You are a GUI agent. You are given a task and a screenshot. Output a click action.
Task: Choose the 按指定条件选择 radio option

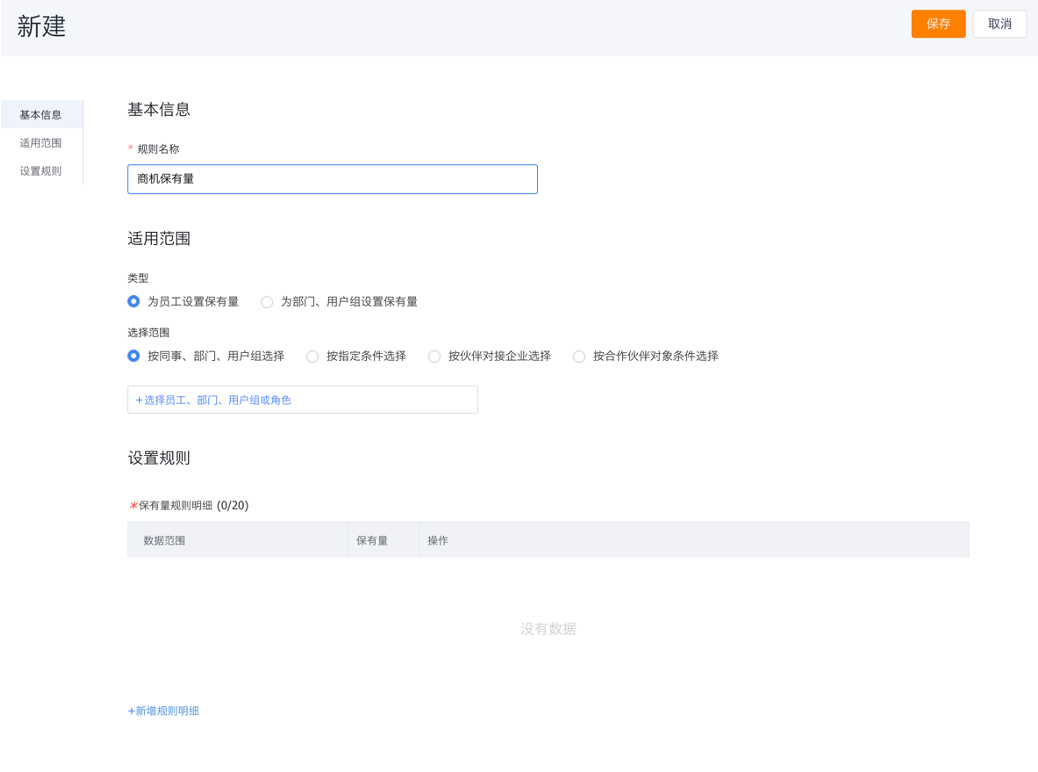pos(313,356)
